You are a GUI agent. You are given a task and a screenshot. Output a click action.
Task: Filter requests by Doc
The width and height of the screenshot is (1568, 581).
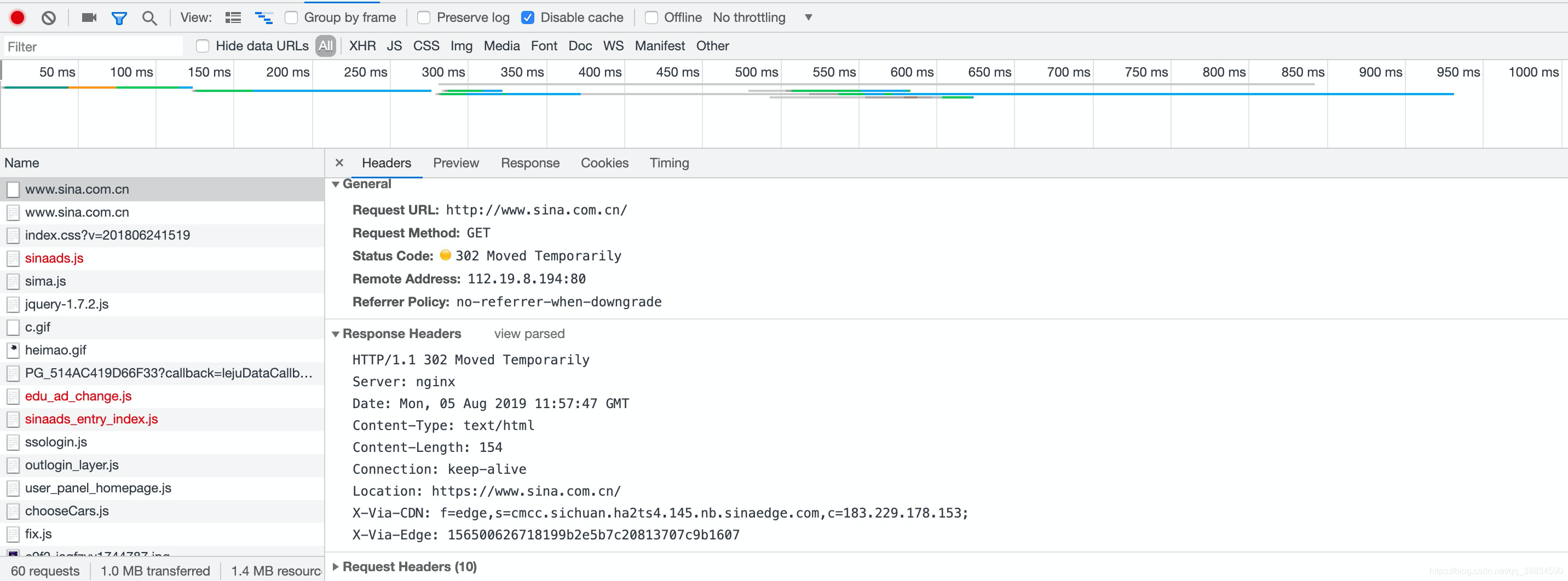[x=580, y=47]
